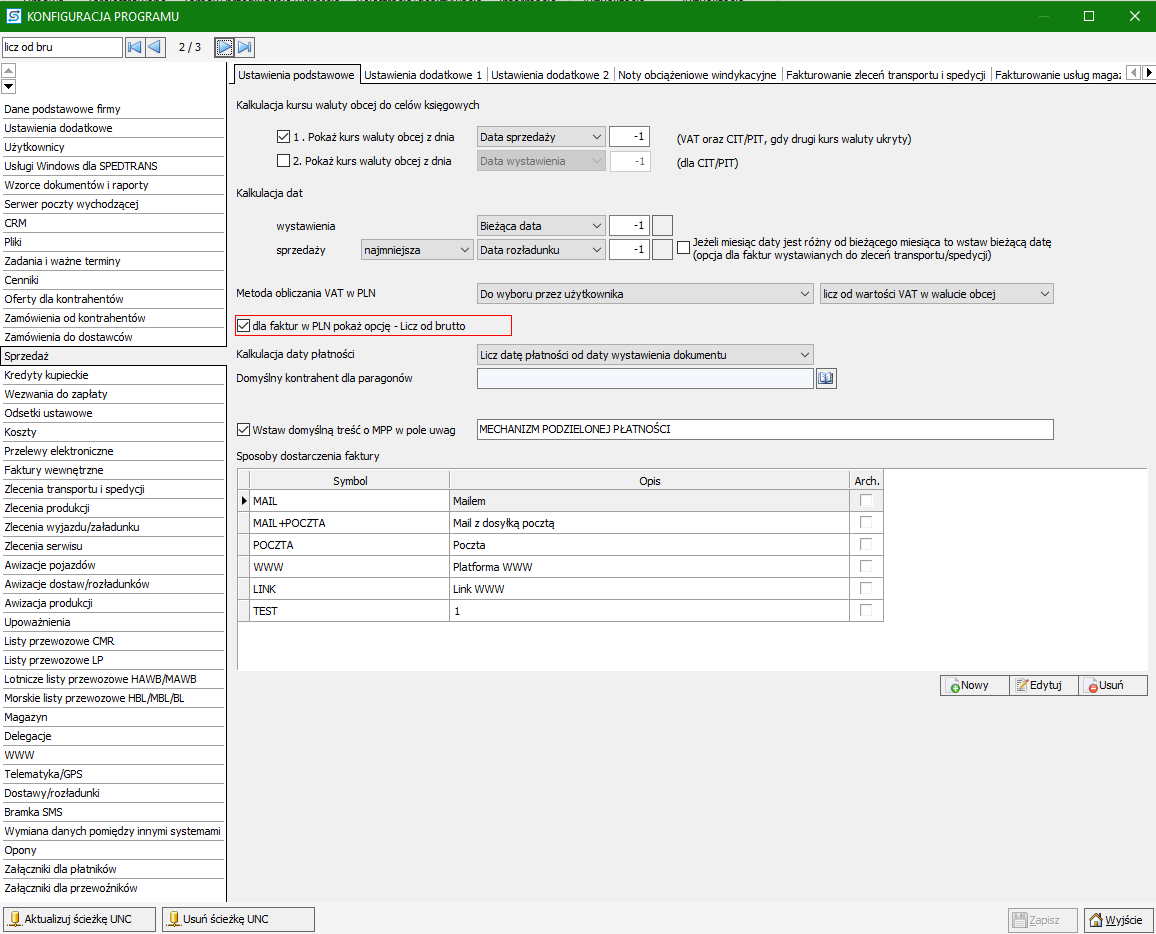Viewport: 1156px width, 934px height.
Task: Jump to last search result arrow
Action: click(245, 47)
